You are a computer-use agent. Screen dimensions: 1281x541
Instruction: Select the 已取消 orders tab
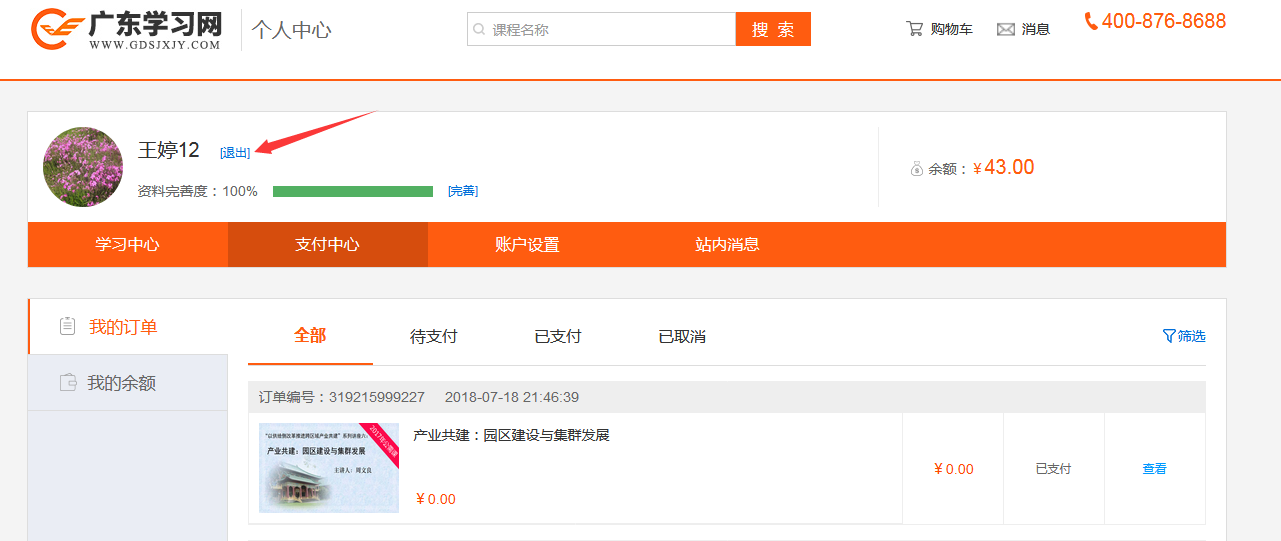(x=682, y=337)
